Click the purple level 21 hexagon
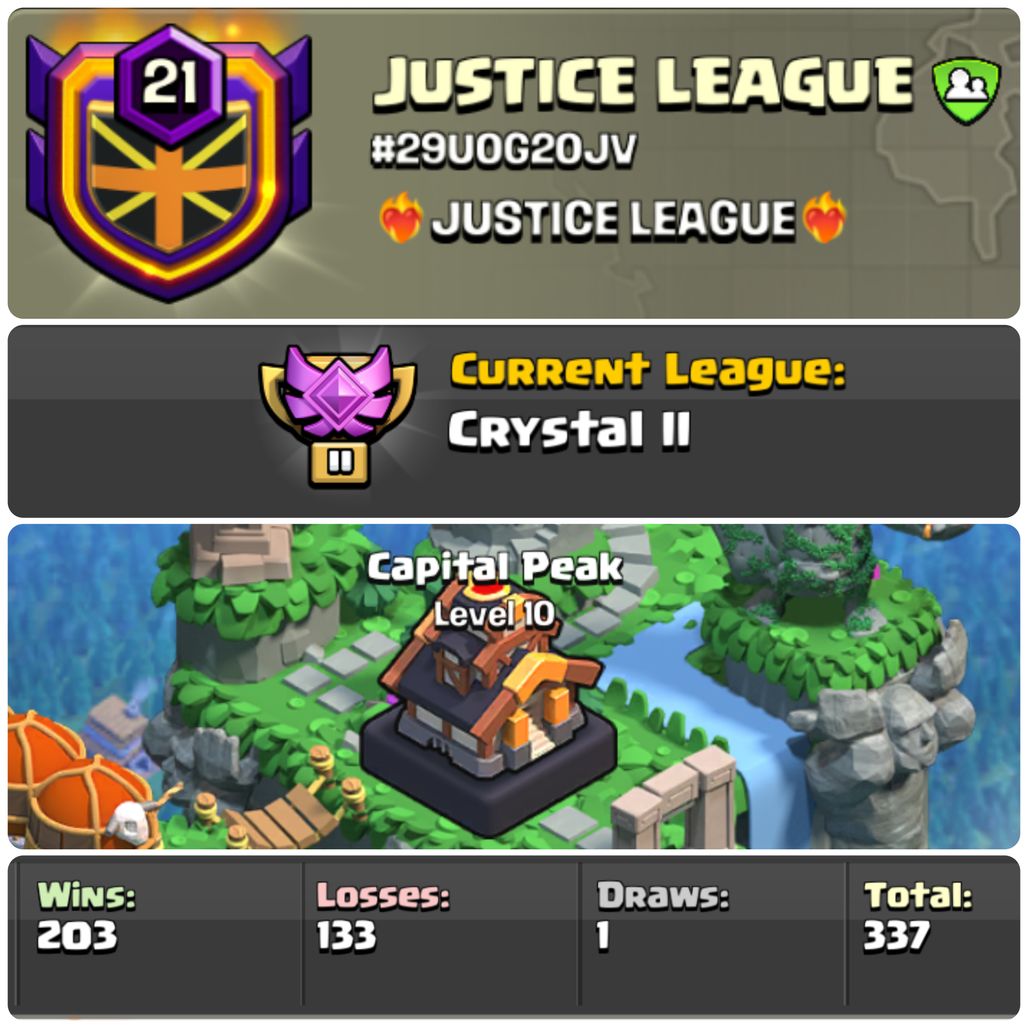Viewport: 1028px width, 1028px height. click(170, 84)
